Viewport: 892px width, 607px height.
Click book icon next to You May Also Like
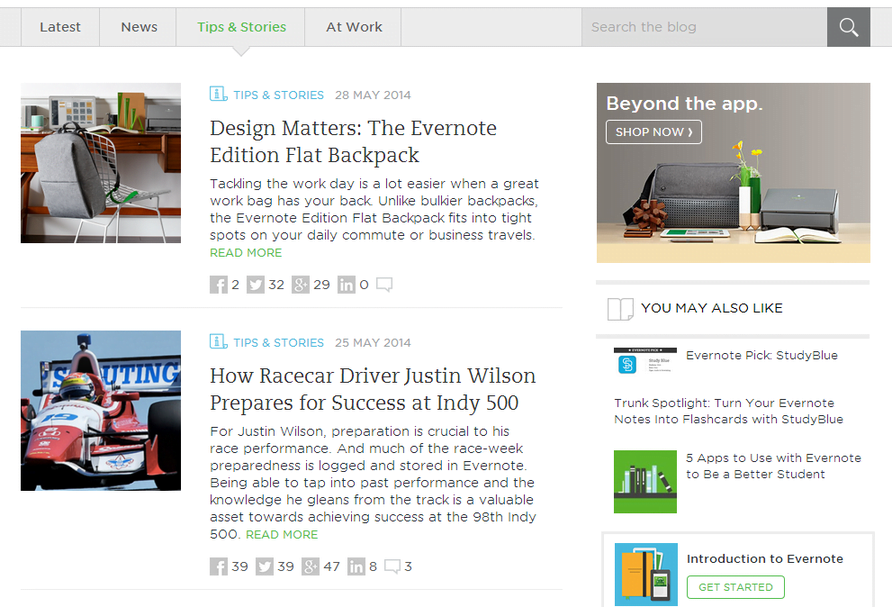[x=620, y=309]
